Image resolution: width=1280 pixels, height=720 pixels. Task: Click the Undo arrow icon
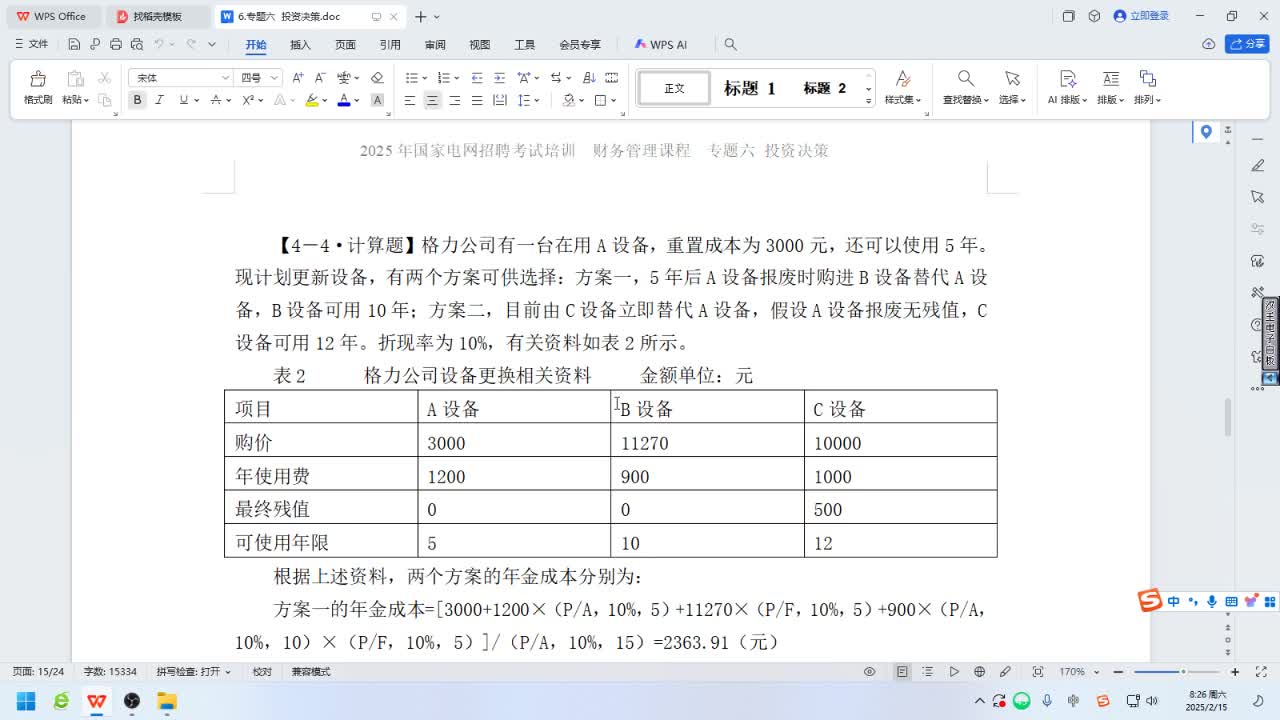click(x=159, y=44)
